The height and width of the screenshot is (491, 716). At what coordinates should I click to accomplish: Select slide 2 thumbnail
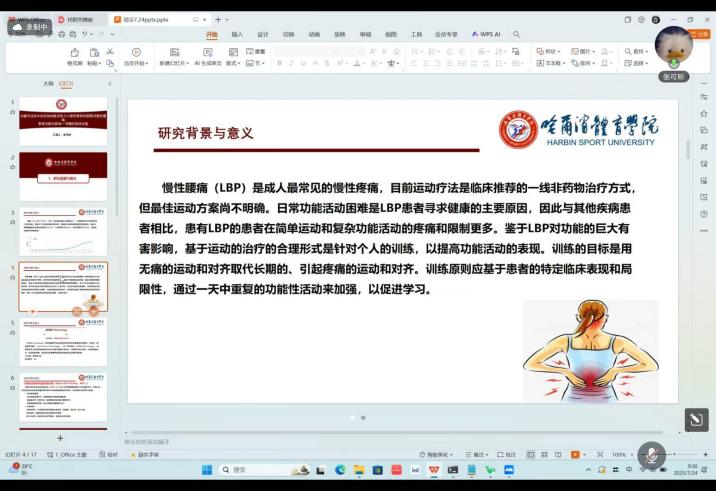pyautogui.click(x=63, y=176)
